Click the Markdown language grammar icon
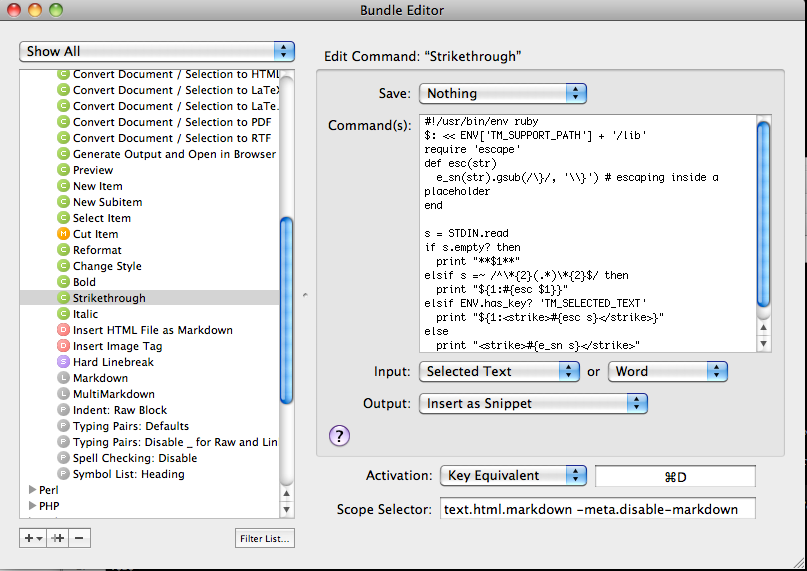The width and height of the screenshot is (807, 571). click(64, 378)
